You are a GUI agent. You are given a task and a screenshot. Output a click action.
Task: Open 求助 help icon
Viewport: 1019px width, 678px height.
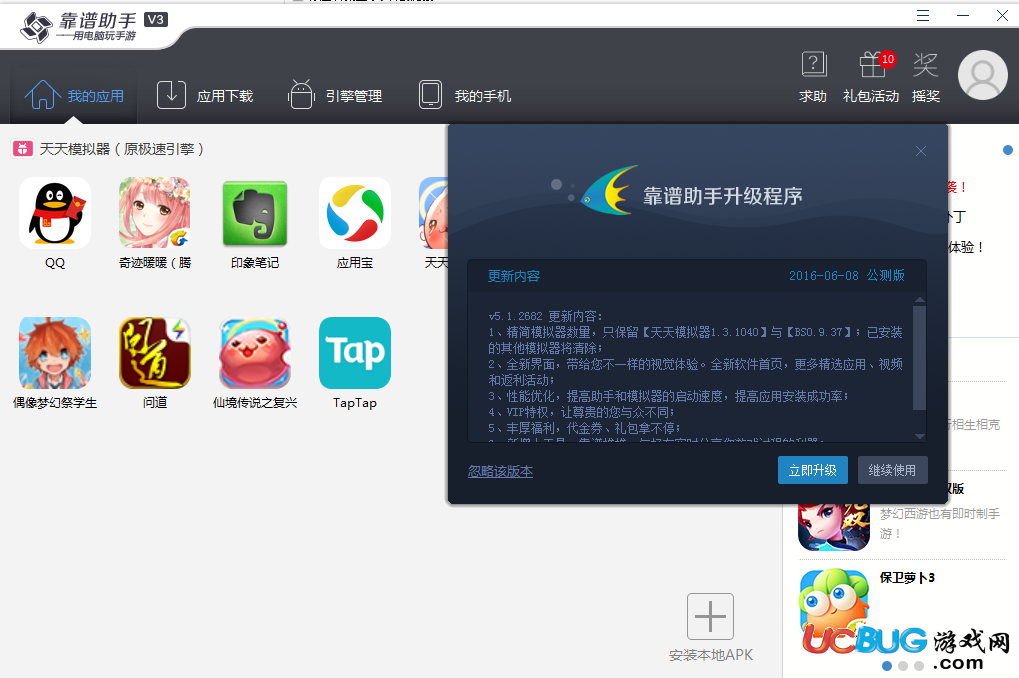click(814, 64)
